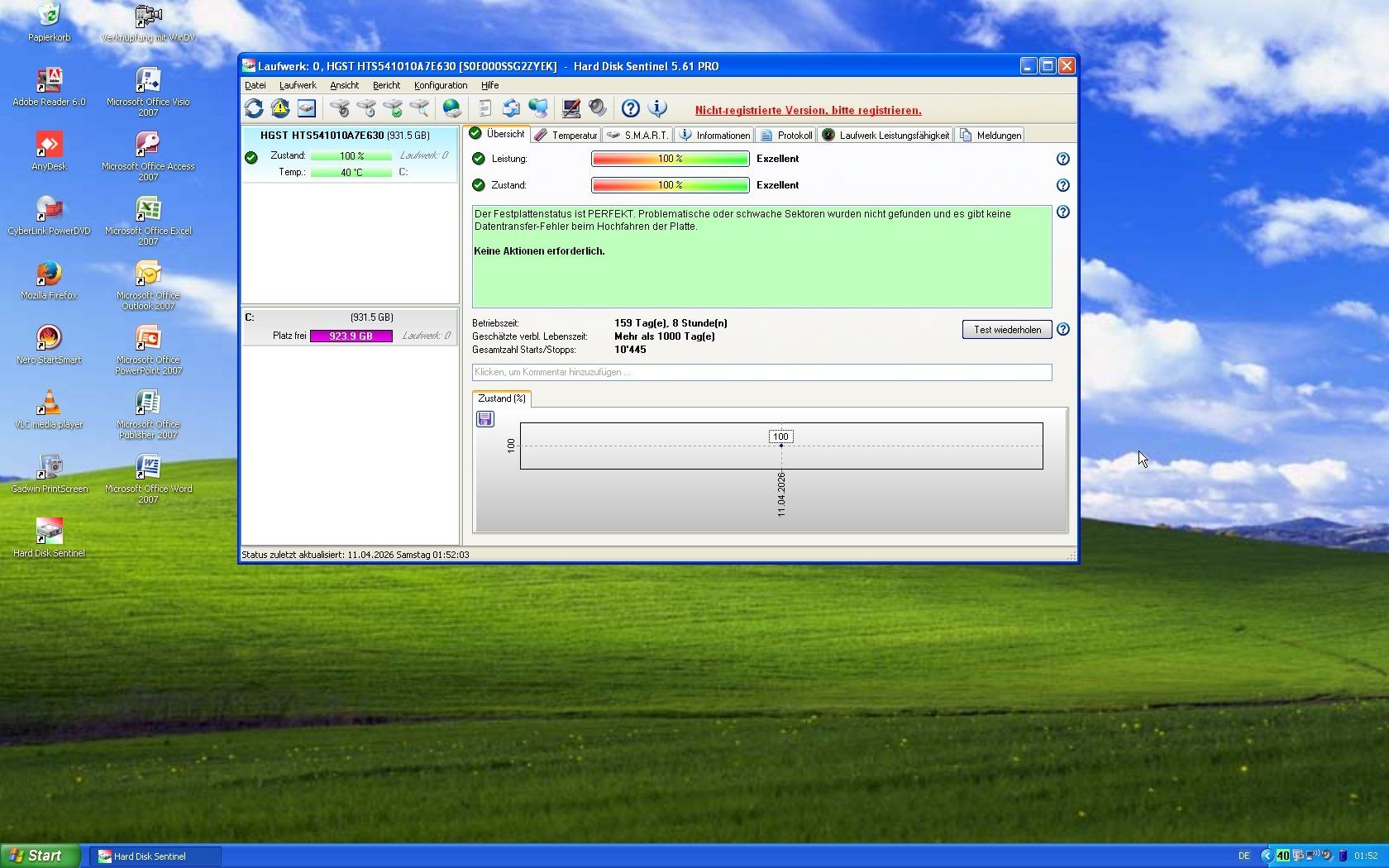Click the Zustand 100 % bar on Übersicht
The image size is (1389, 868).
point(670,185)
